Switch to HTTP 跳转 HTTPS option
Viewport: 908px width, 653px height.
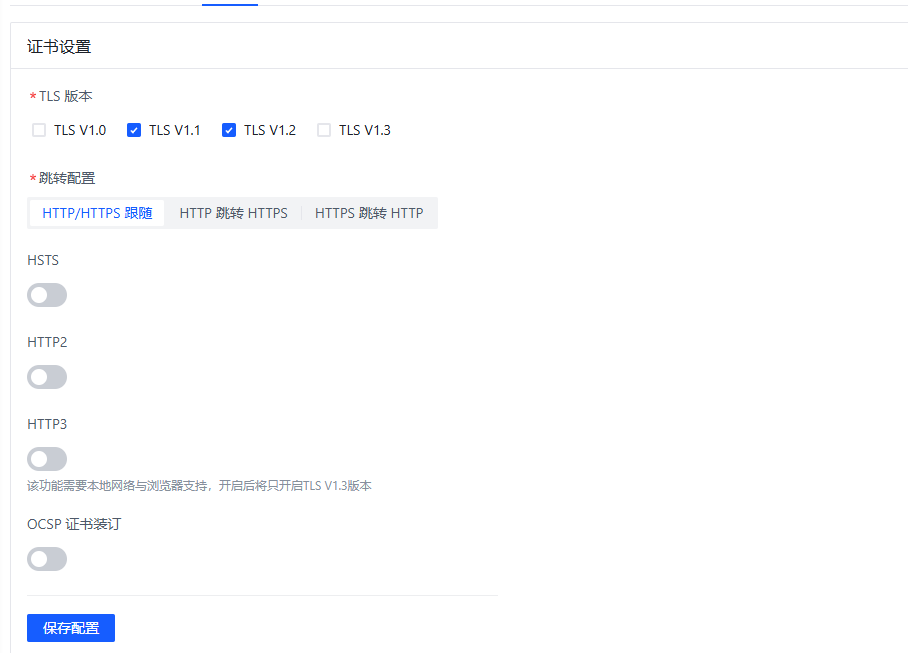coord(233,213)
